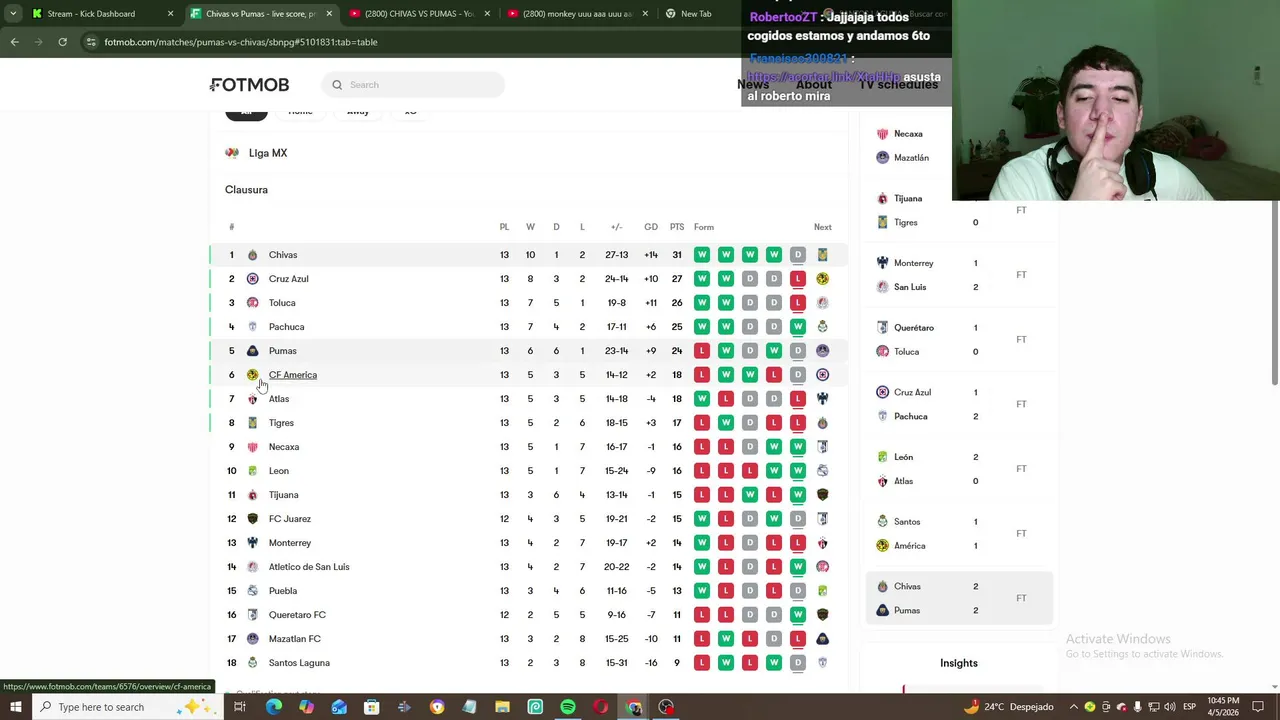
Task: Open Spotify from the taskbar
Action: tap(568, 707)
